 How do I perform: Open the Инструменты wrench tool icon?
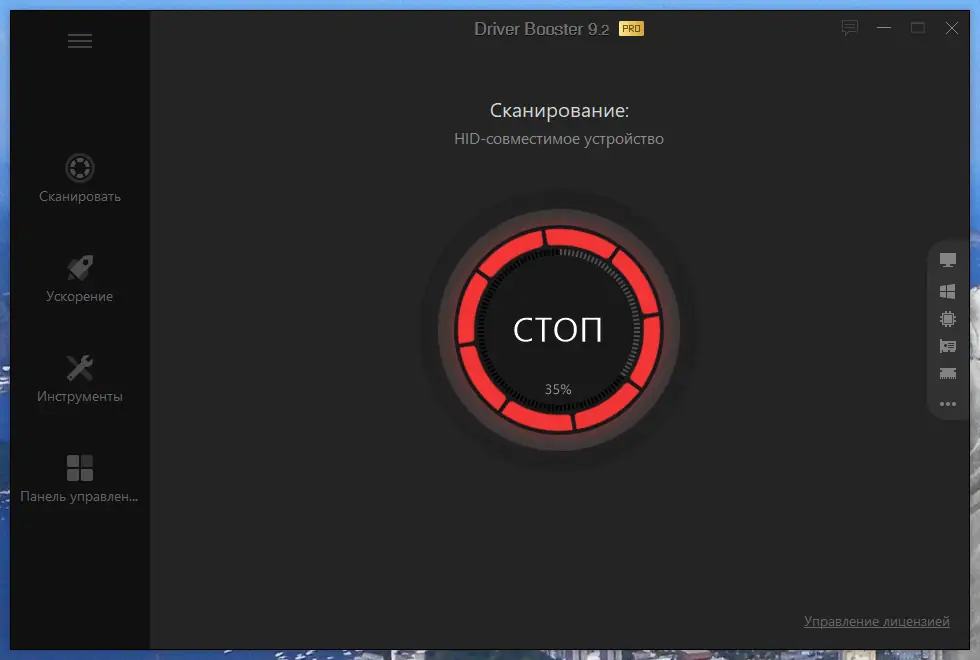80,368
